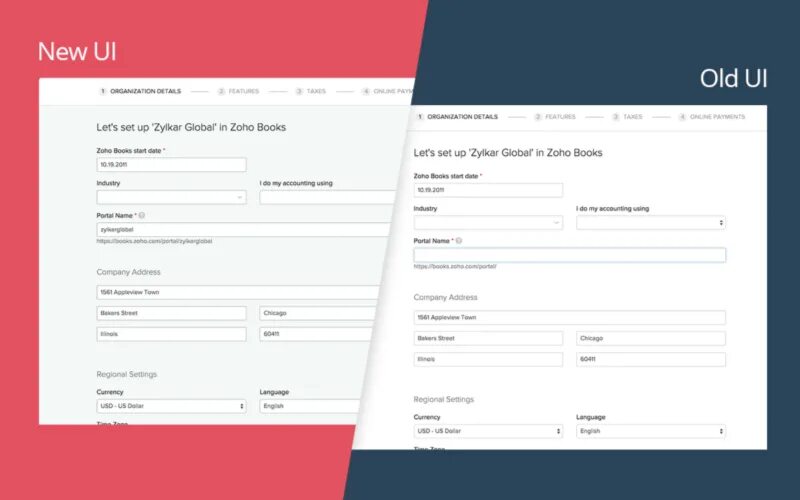800x500 pixels.
Task: Select Features step in Old UI
Action: pyautogui.click(x=555, y=117)
